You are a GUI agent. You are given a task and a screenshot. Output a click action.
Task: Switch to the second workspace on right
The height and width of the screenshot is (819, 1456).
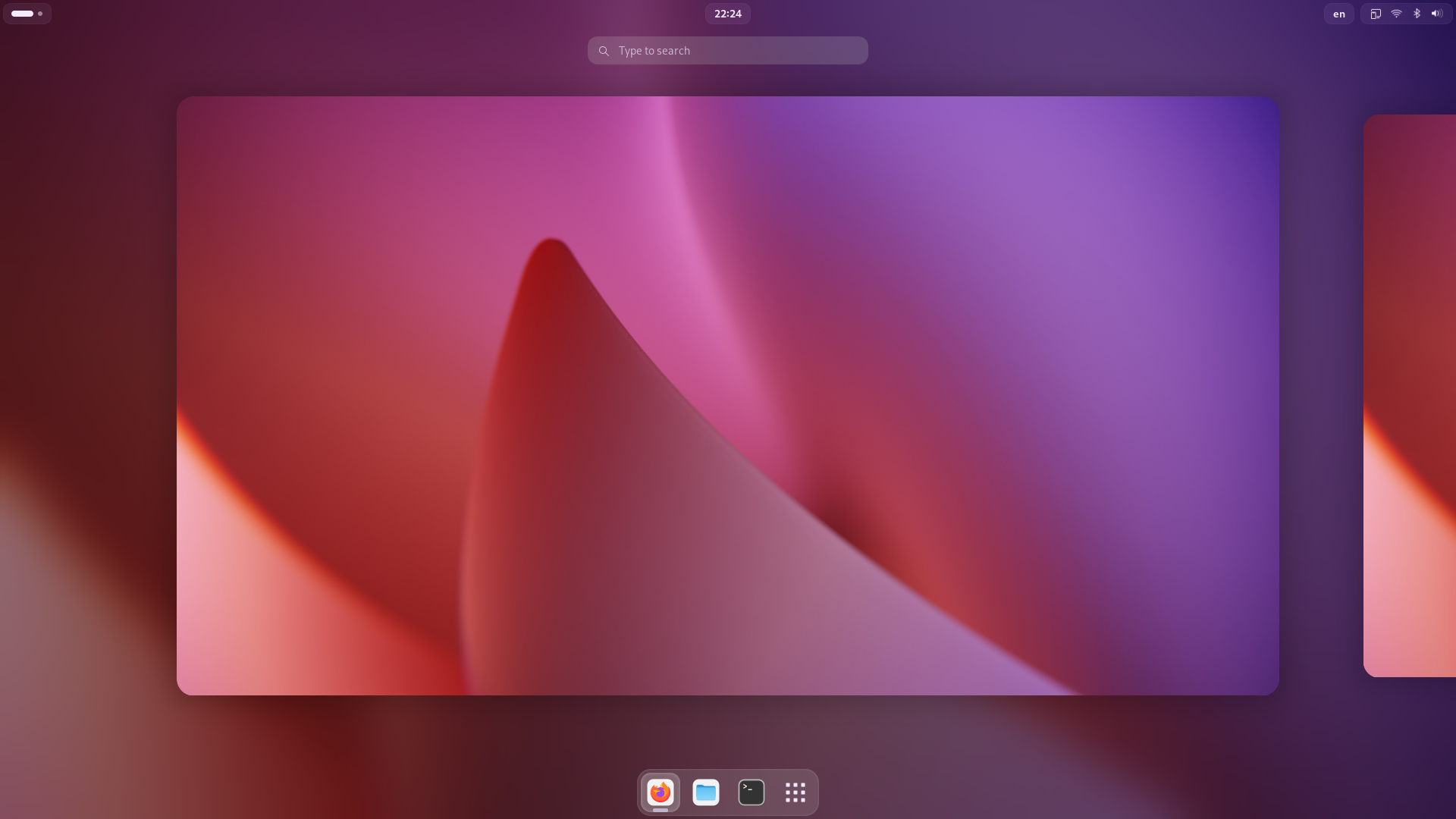click(1410, 395)
